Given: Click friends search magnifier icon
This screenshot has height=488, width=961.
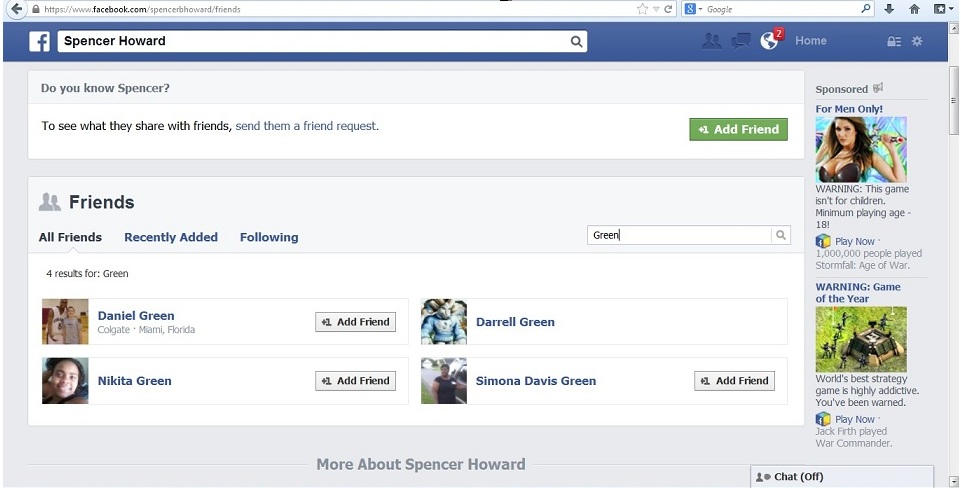Looking at the screenshot, I should 781,235.
